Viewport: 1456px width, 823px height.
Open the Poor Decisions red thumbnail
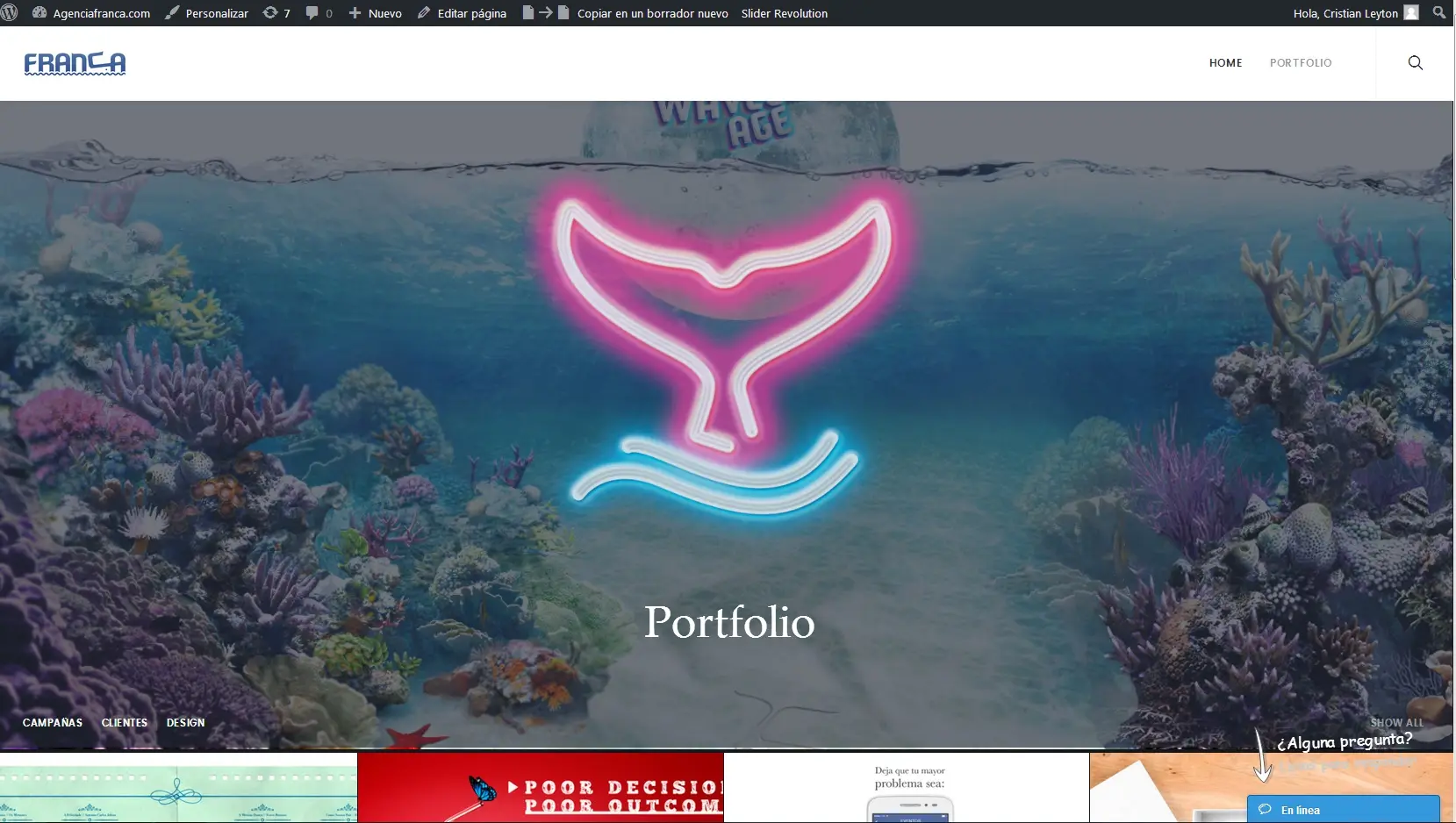pos(541,788)
